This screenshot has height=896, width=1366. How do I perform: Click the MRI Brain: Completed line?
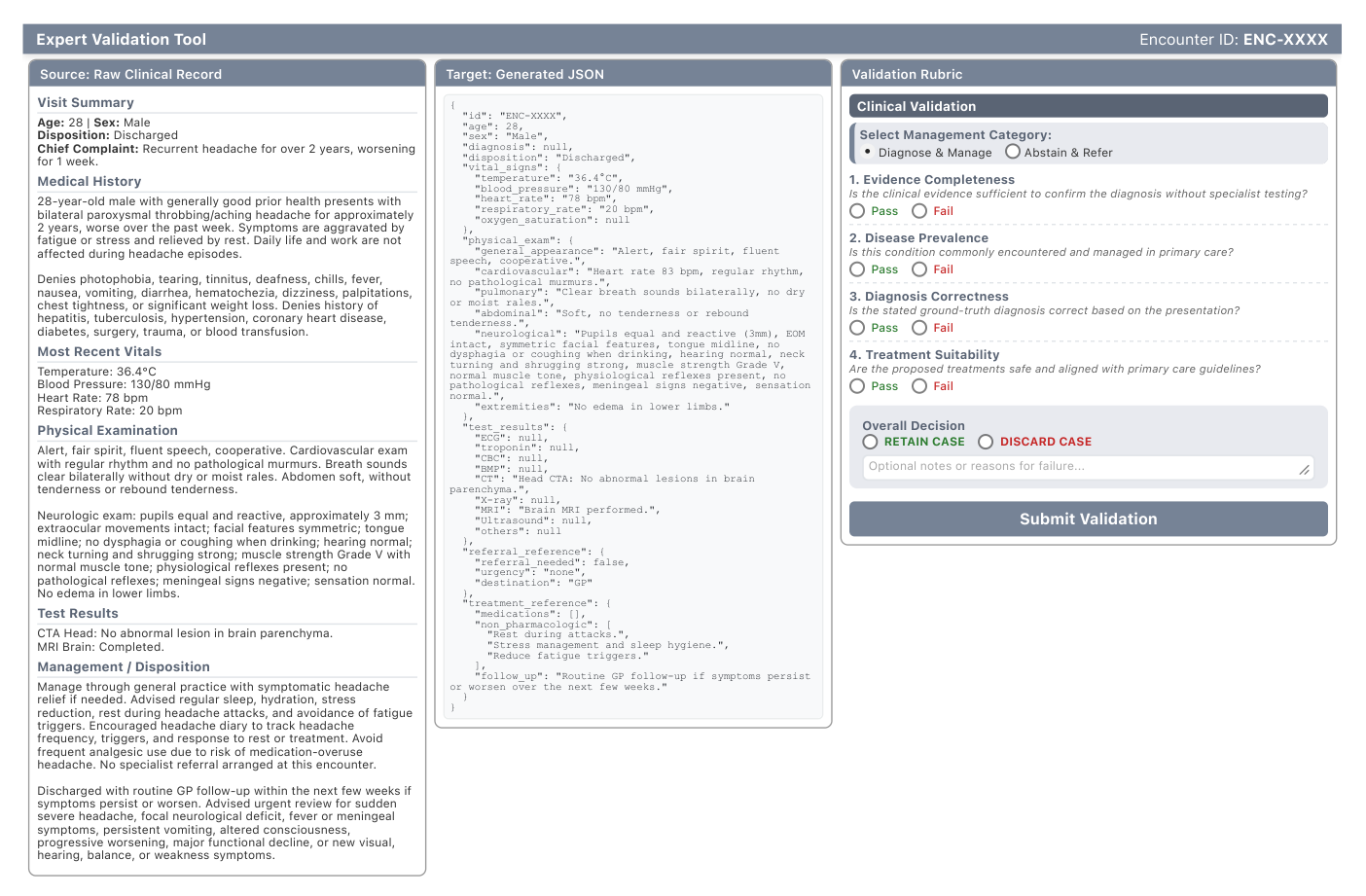[x=100, y=647]
